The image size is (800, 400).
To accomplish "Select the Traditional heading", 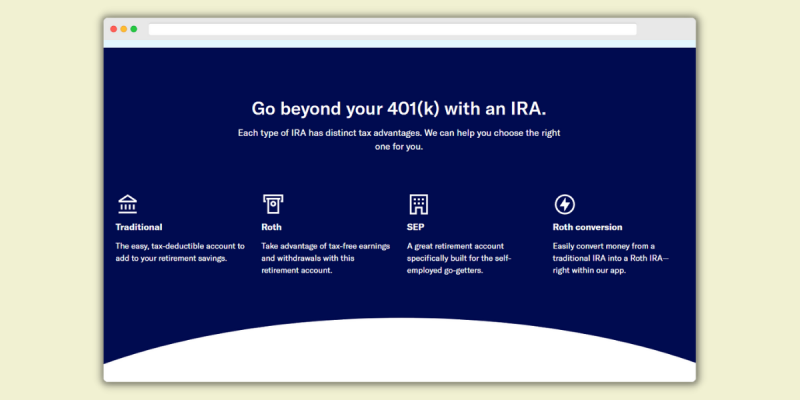I will pos(139,227).
